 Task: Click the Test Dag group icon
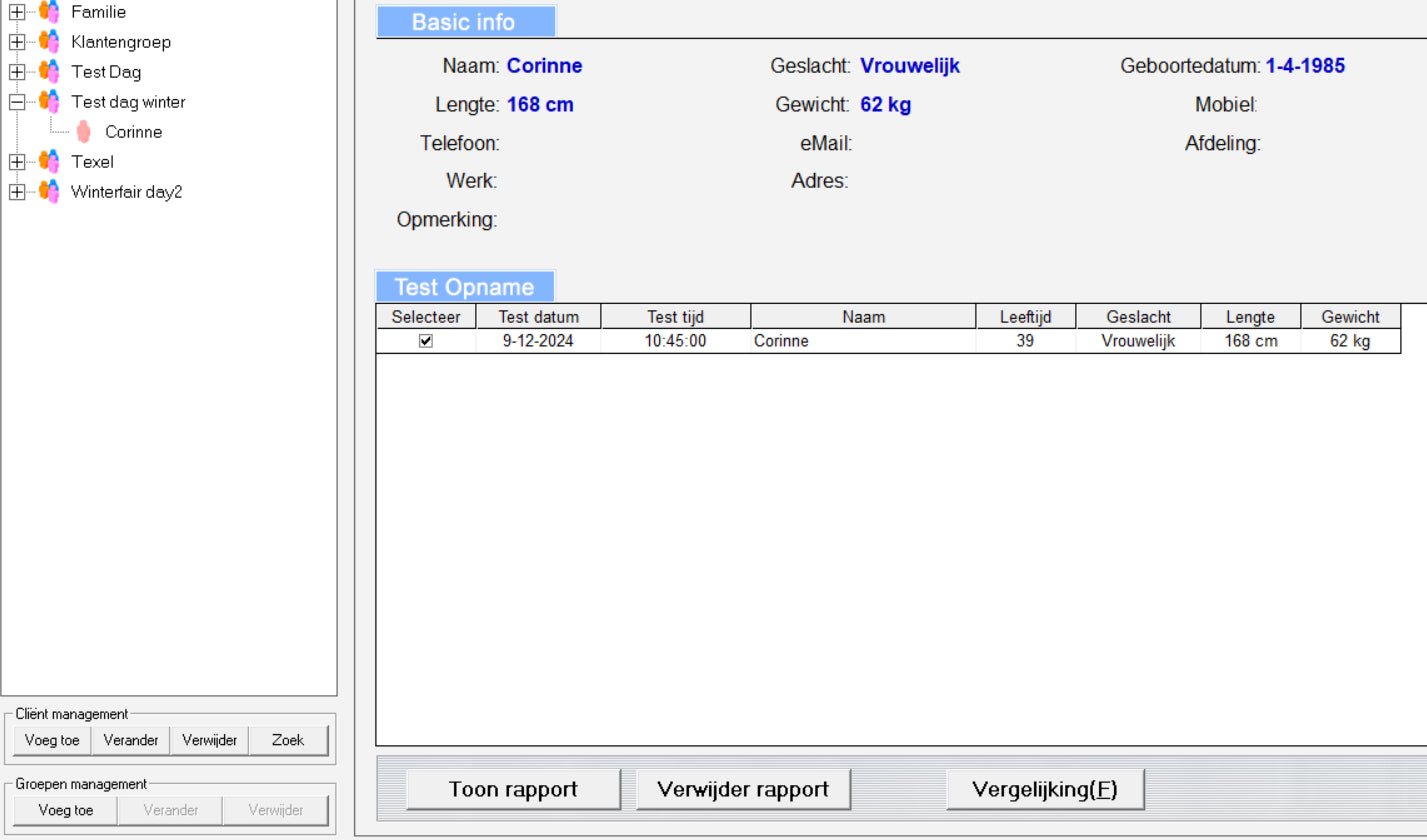[49, 72]
